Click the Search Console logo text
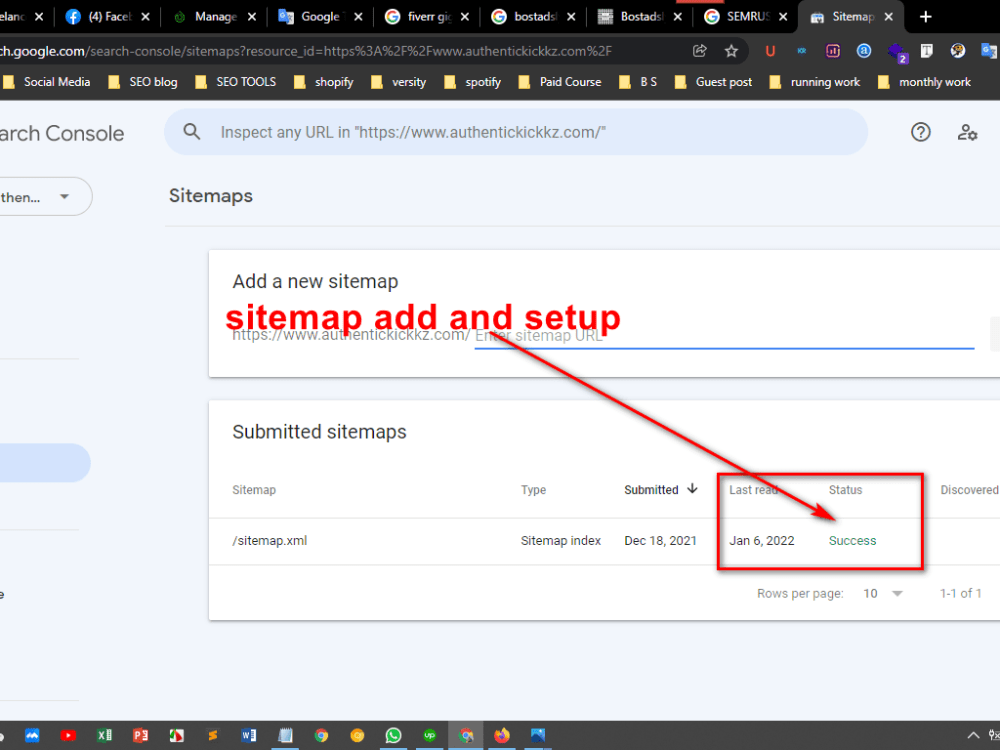 [61, 133]
